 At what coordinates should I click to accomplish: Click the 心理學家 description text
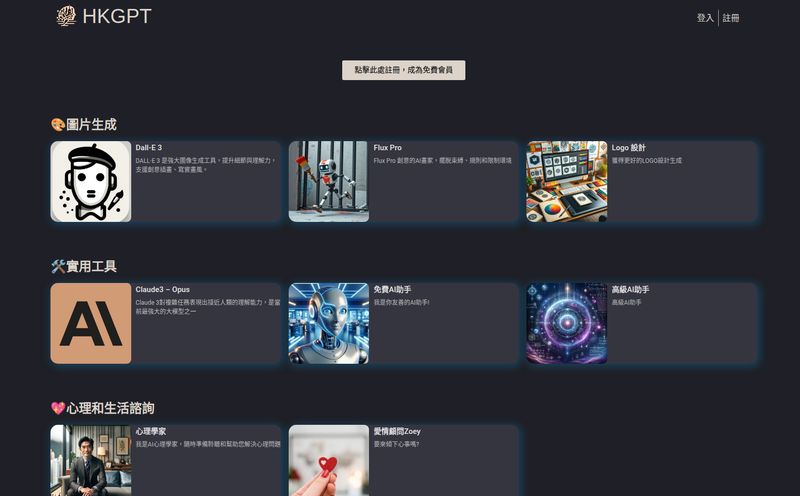[208, 444]
